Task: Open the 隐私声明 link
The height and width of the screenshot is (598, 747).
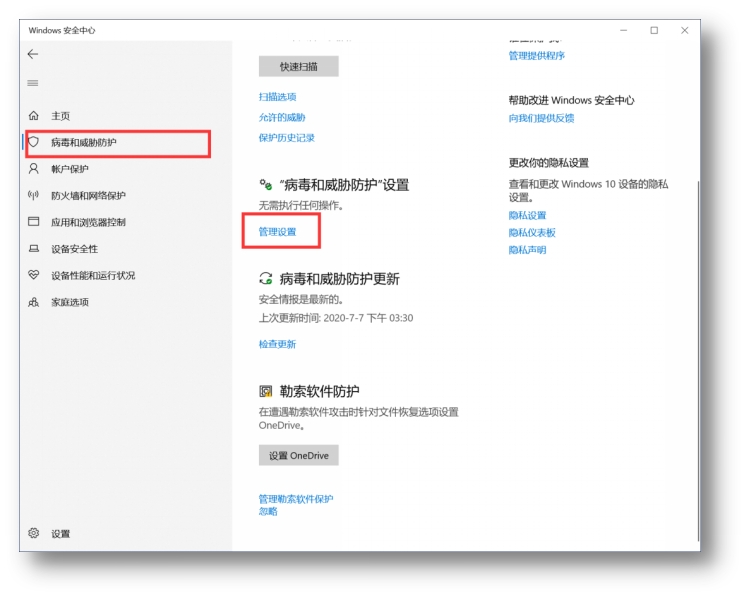Action: [527, 250]
